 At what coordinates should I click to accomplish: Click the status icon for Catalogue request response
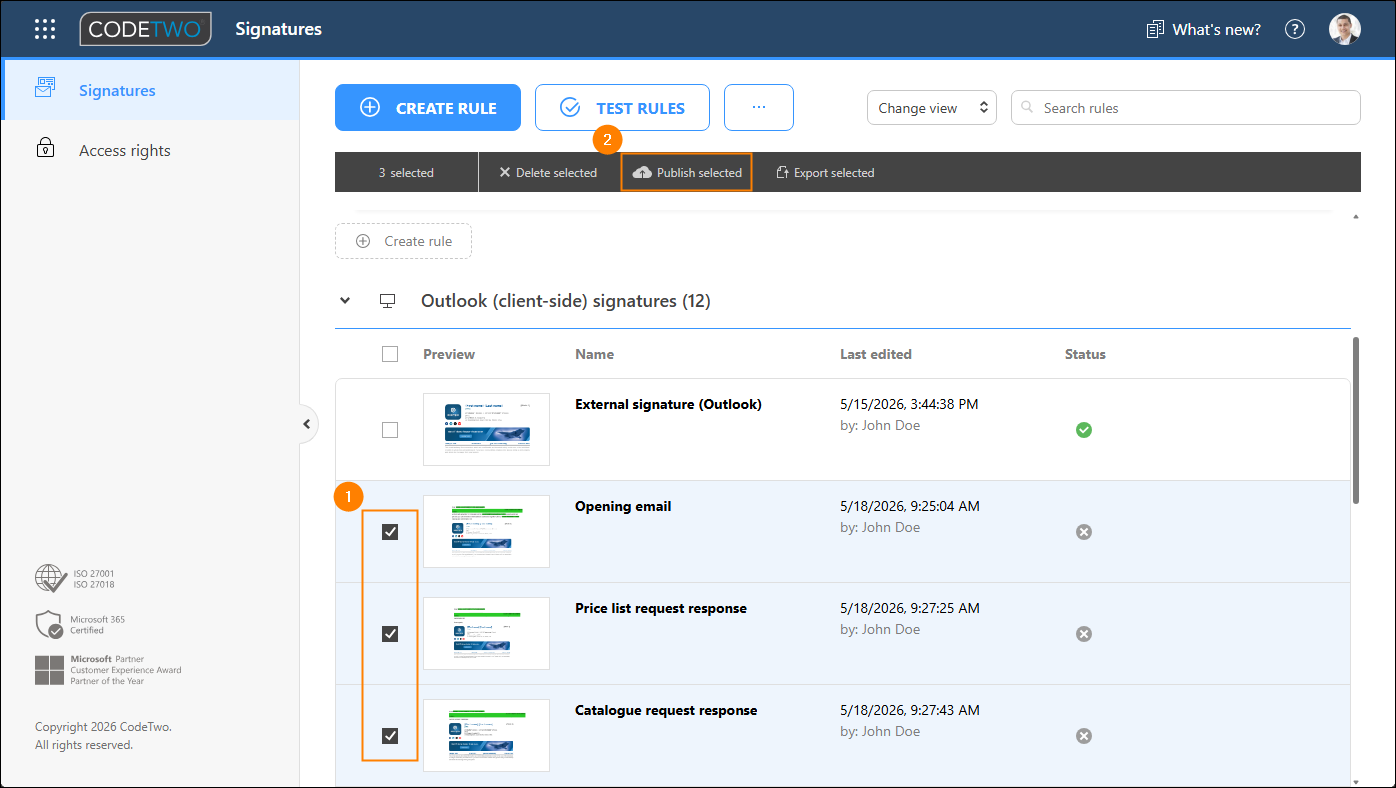pyautogui.click(x=1083, y=736)
